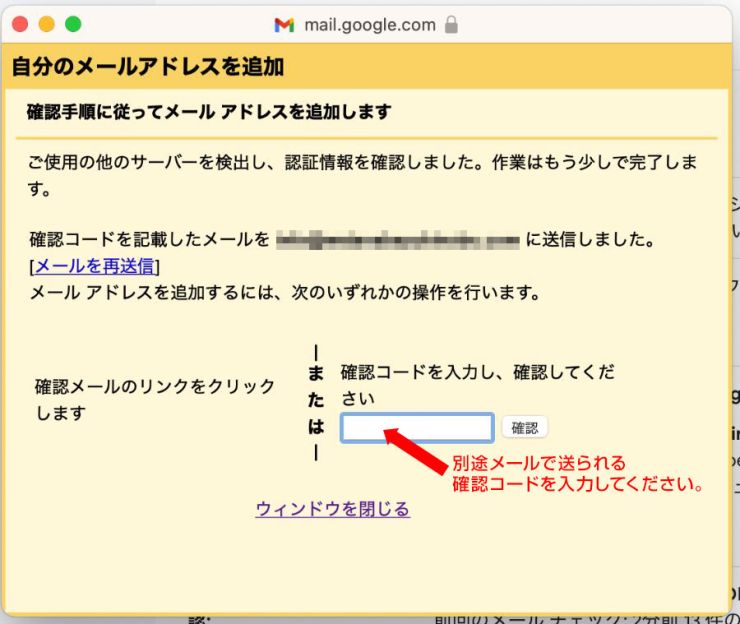Image resolution: width=740 pixels, height=624 pixels.
Task: Click the 次のいずれかの操作を行います instruction line
Action: tap(285, 293)
